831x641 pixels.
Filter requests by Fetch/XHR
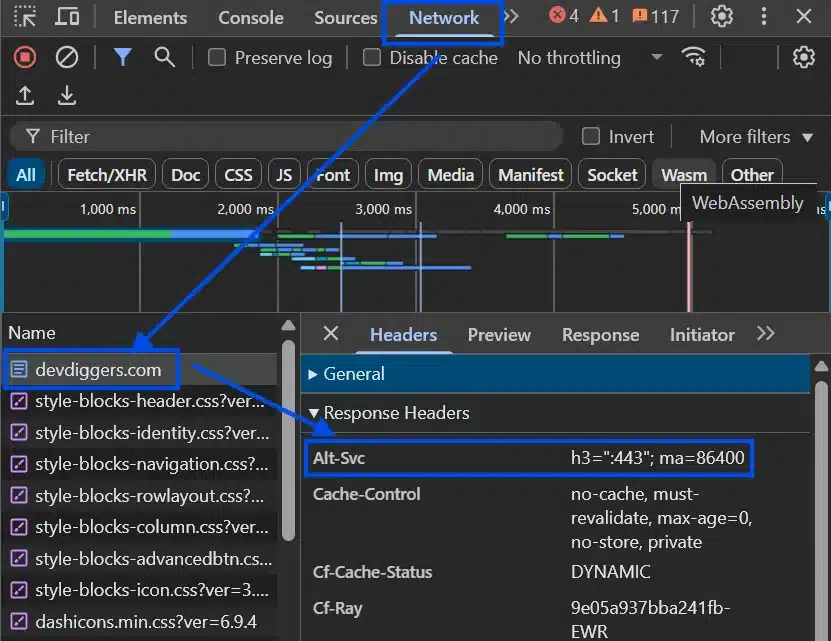[x=107, y=174]
